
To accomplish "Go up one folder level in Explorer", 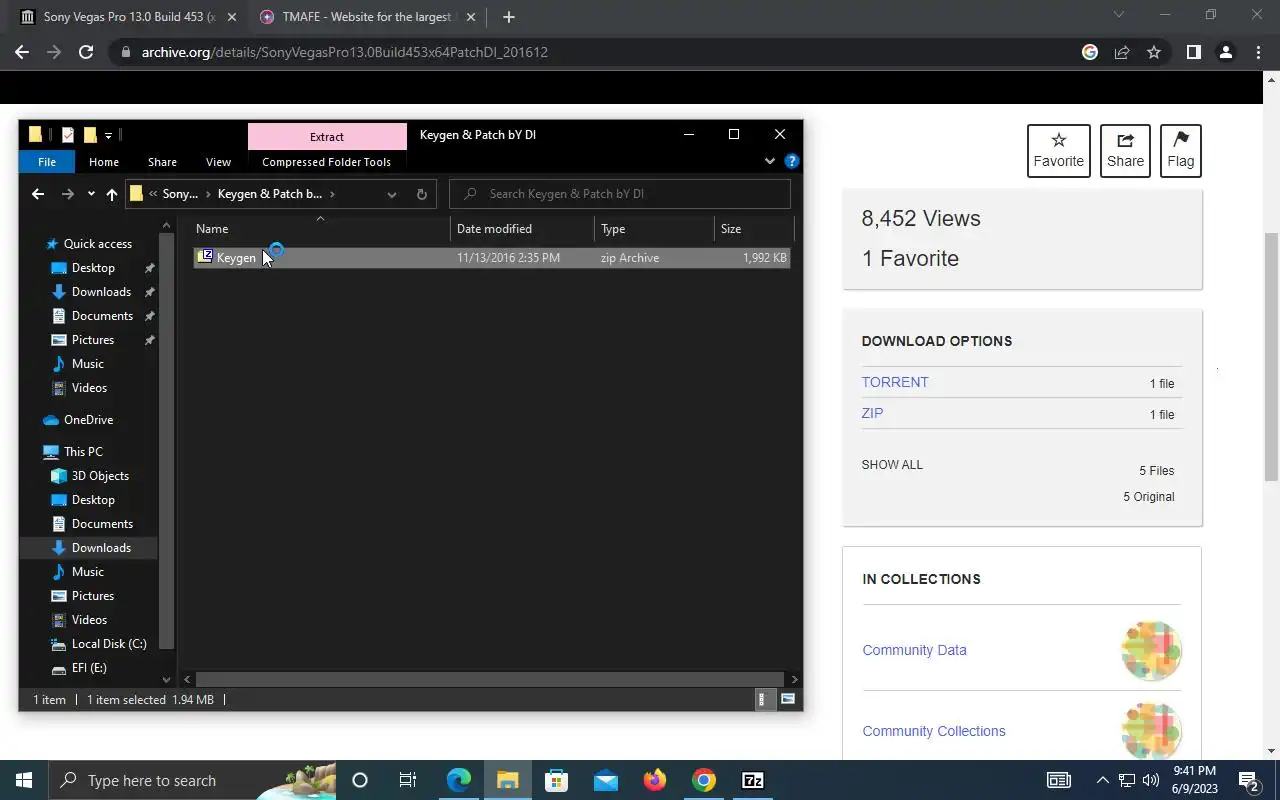I will pyautogui.click(x=111, y=194).
